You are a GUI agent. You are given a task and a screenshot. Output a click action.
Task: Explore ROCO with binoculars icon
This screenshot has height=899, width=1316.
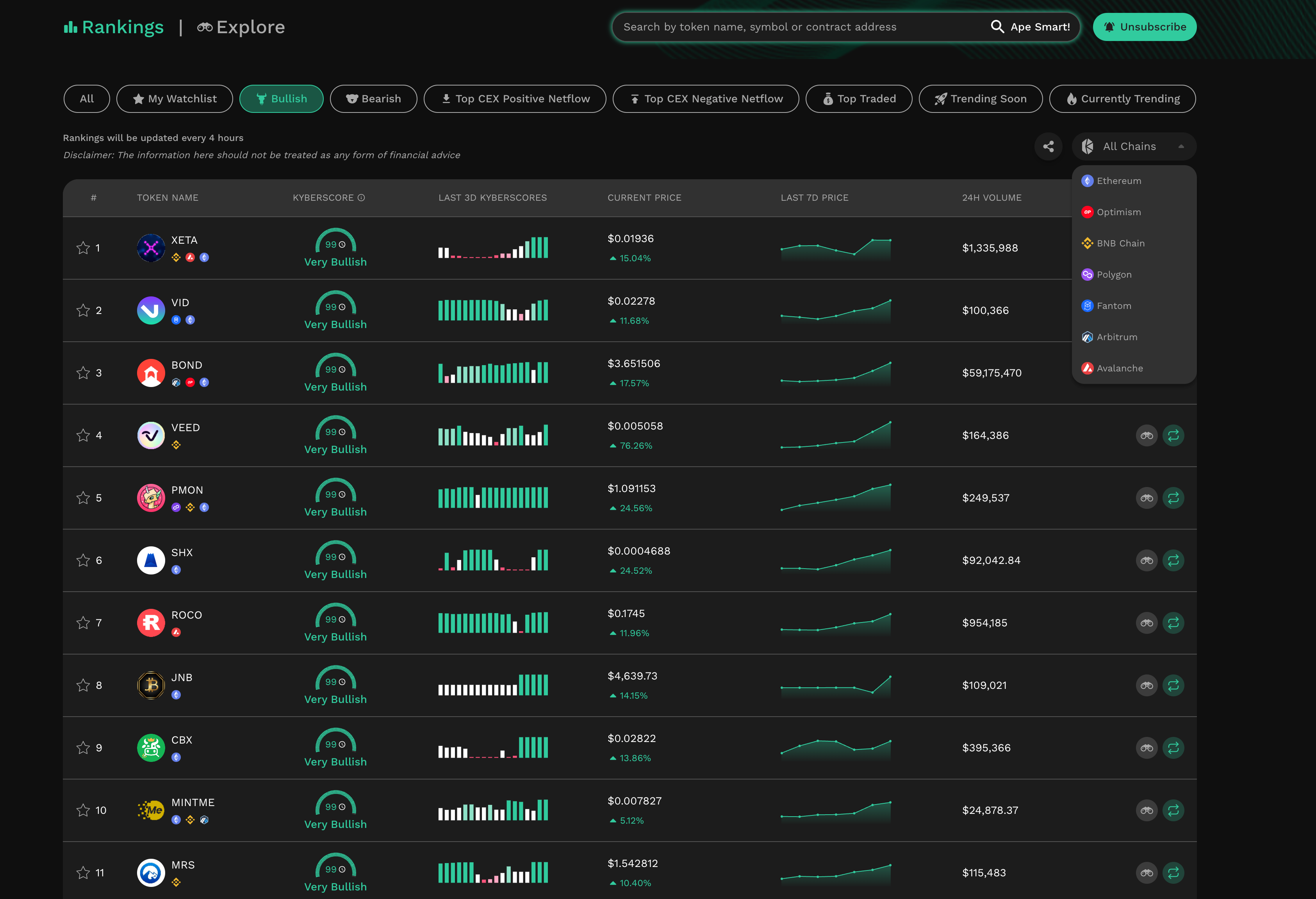(1147, 623)
